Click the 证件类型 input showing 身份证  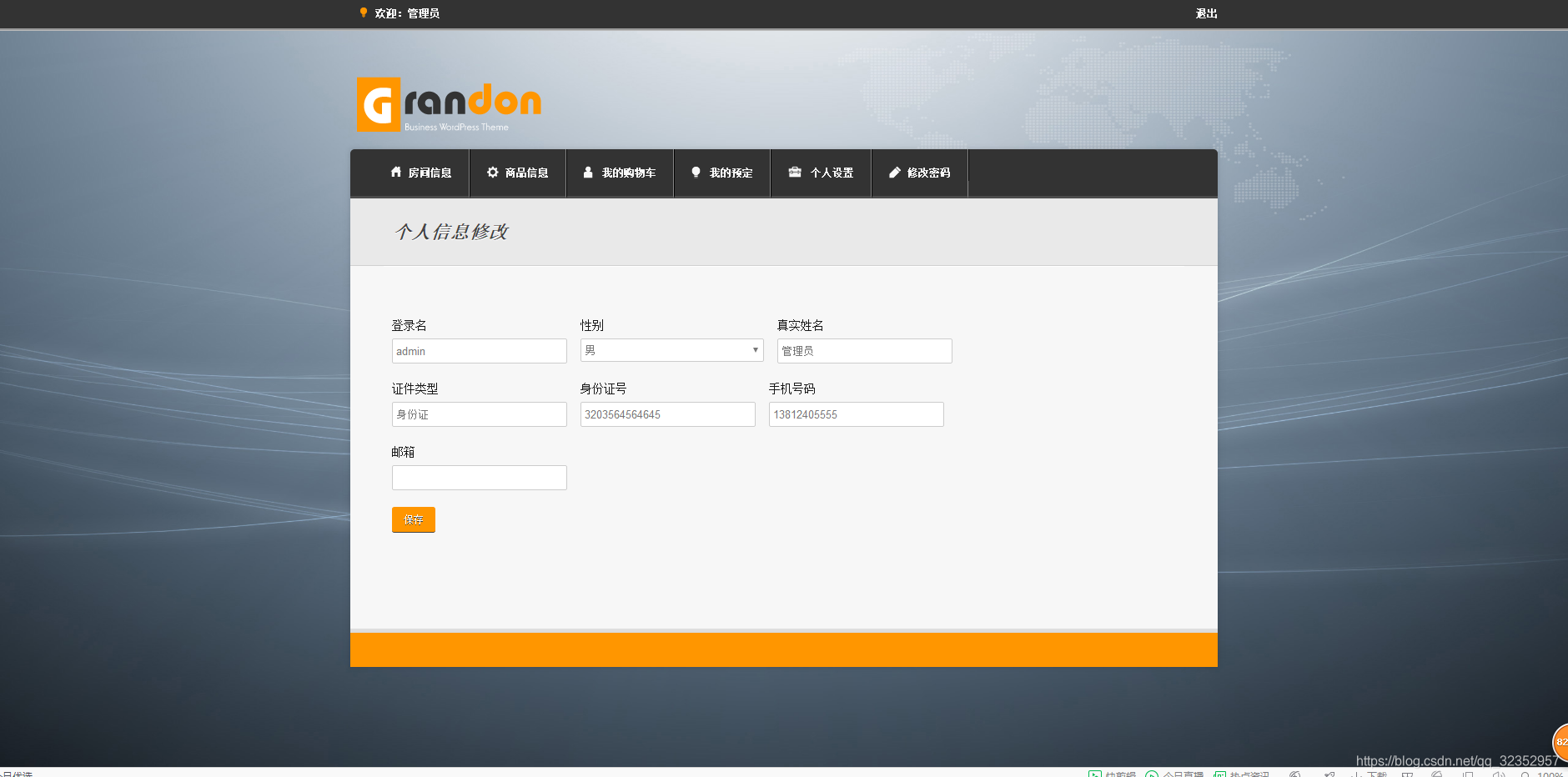point(480,414)
